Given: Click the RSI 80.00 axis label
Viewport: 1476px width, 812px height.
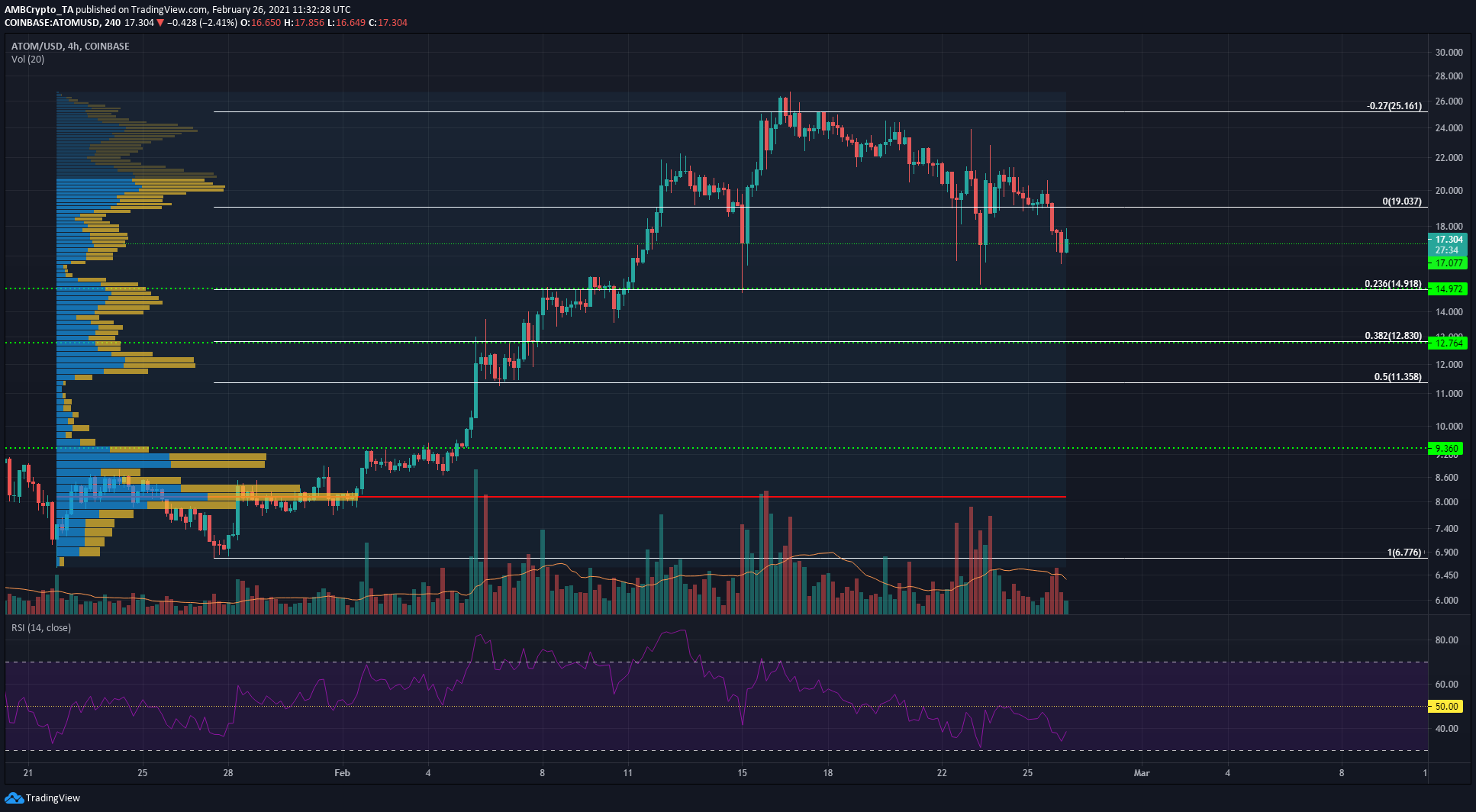Looking at the screenshot, I should coord(1447,640).
